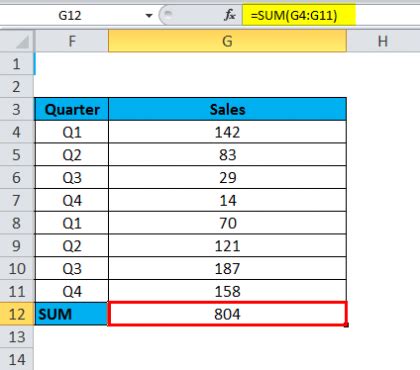The width and height of the screenshot is (420, 370).
Task: Select the sales value 14
Action: click(228, 200)
